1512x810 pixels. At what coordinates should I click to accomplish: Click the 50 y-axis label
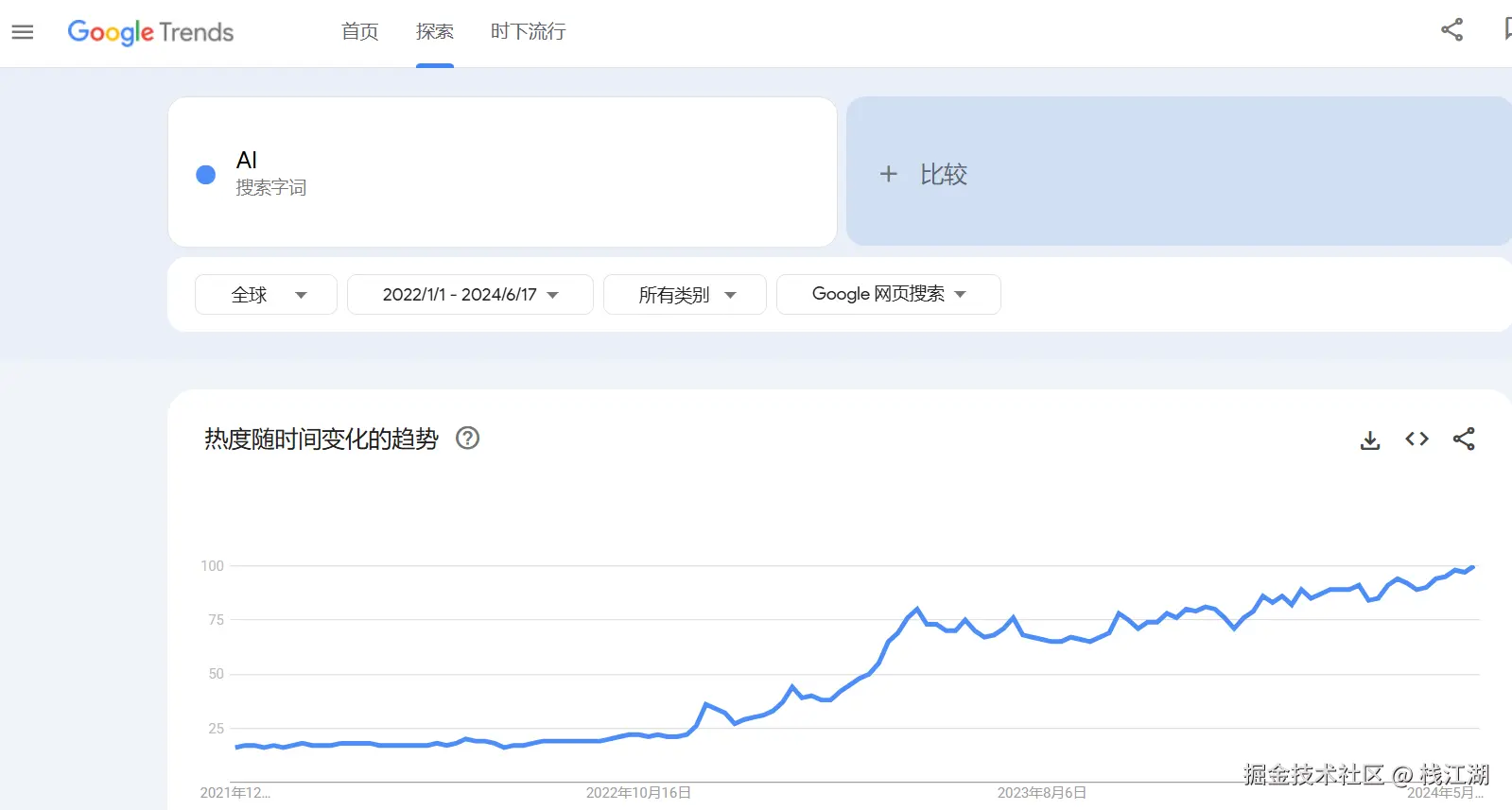216,674
